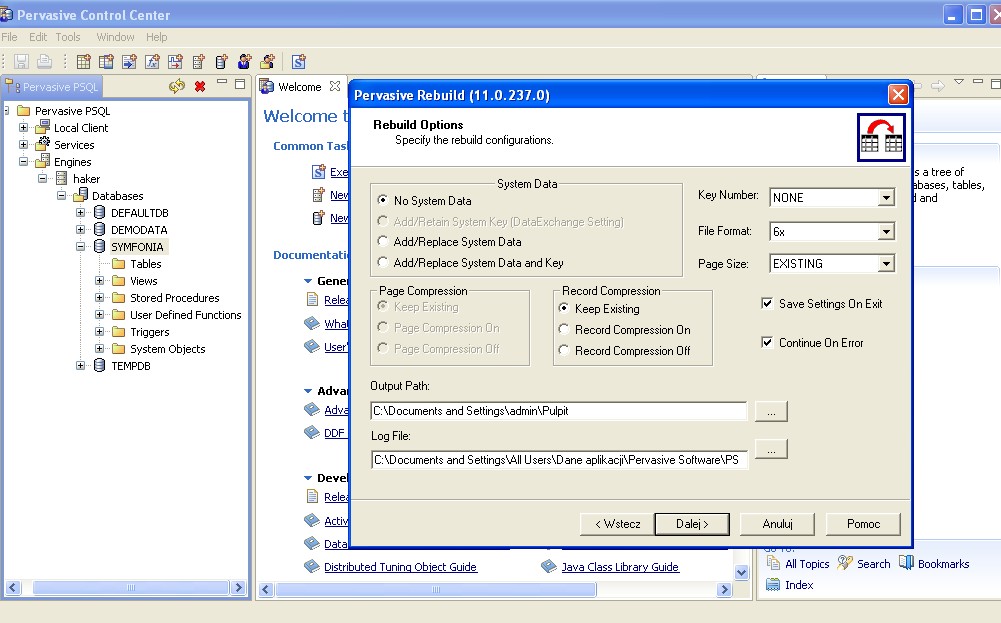Image resolution: width=1001 pixels, height=623 pixels.
Task: Collapse the Engines tree node
Action: [x=24, y=161]
